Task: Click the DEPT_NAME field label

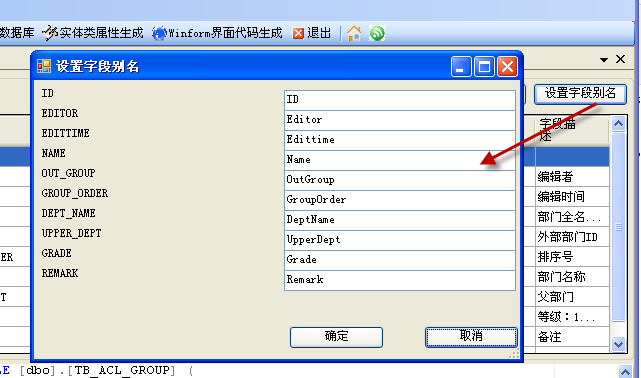Action: click(x=68, y=213)
